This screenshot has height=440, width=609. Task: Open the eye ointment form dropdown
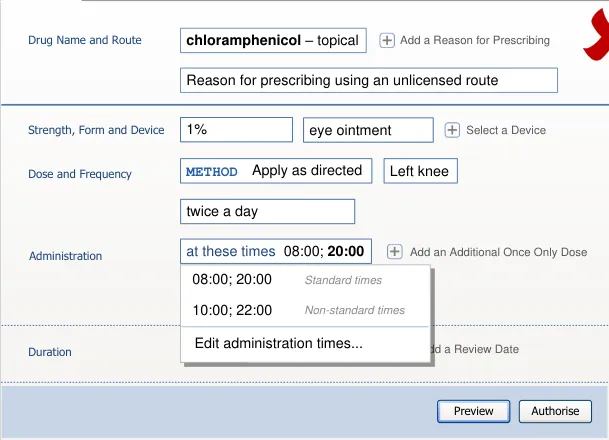(367, 130)
